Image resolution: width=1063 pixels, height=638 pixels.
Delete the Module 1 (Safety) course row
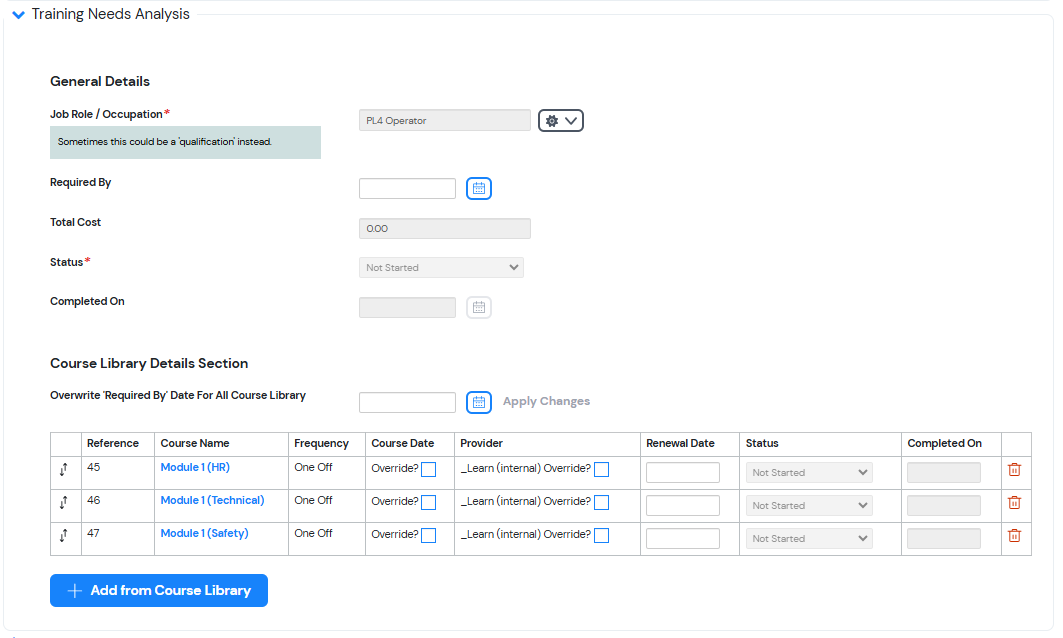click(1014, 536)
